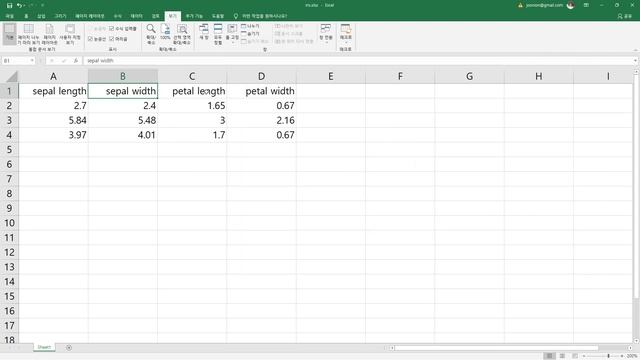Viewport: 640px width, 360px height.
Task: Click the Share icon at top right
Action: pos(625,16)
